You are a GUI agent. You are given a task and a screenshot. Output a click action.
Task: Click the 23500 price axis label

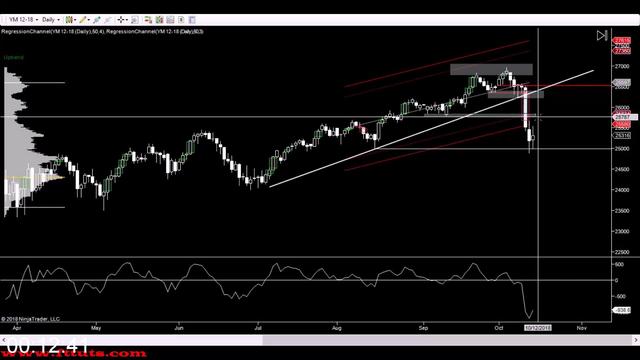[x=622, y=211]
